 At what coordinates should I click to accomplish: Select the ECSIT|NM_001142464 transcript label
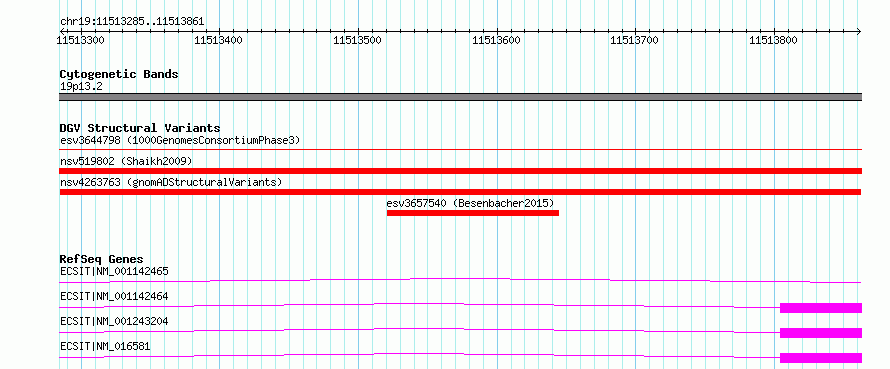point(114,296)
